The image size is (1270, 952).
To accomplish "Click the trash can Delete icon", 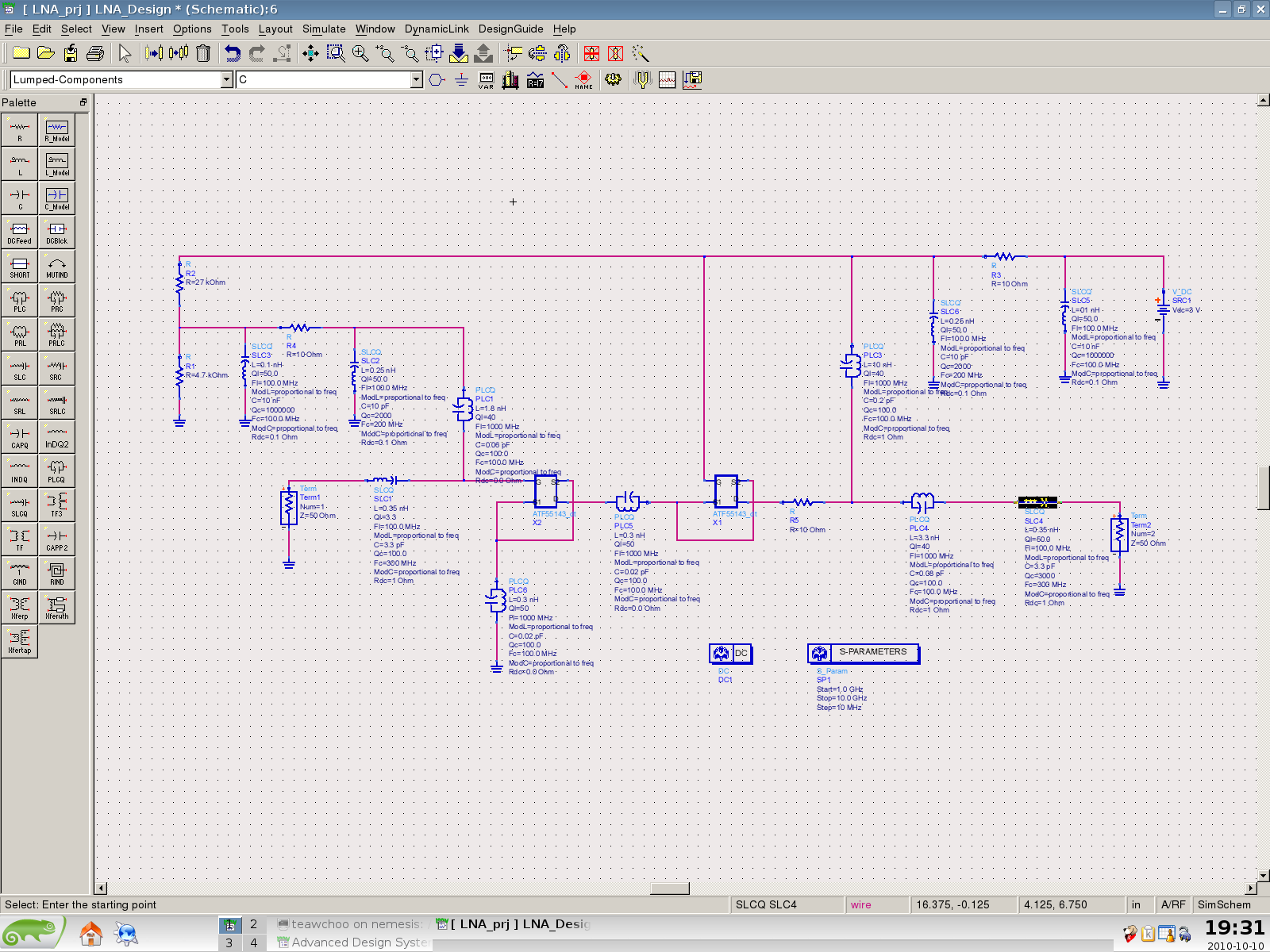I will 203,53.
